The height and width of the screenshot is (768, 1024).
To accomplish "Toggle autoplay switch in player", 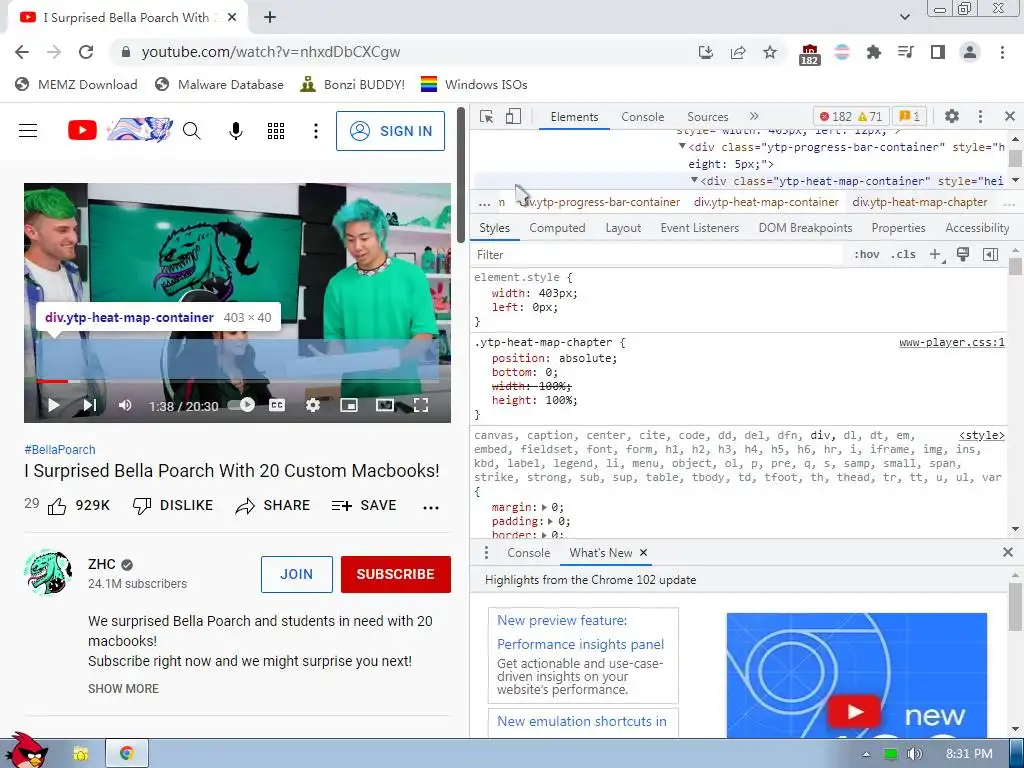I will point(242,405).
